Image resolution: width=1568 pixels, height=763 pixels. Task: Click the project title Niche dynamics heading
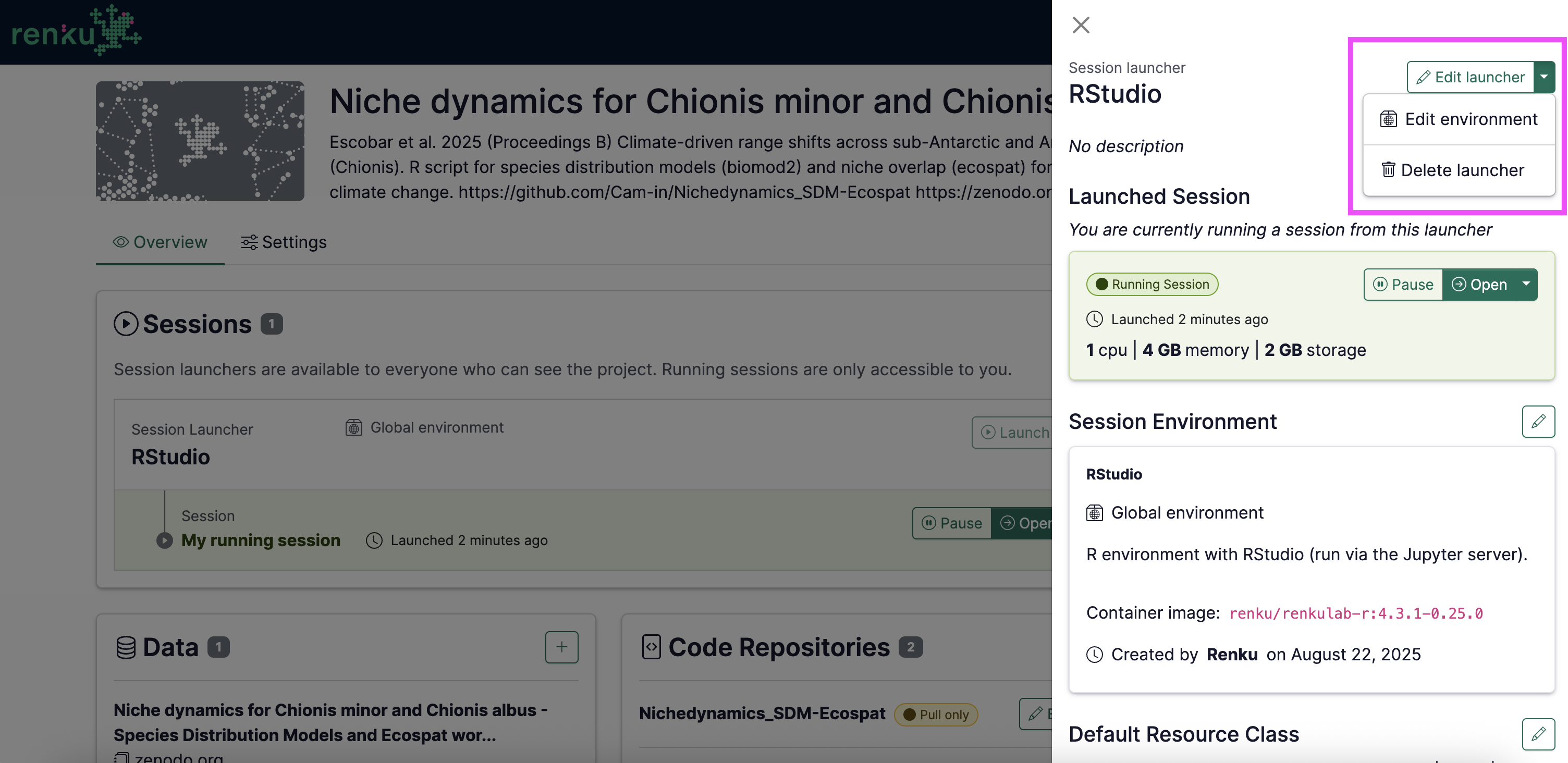(x=690, y=101)
